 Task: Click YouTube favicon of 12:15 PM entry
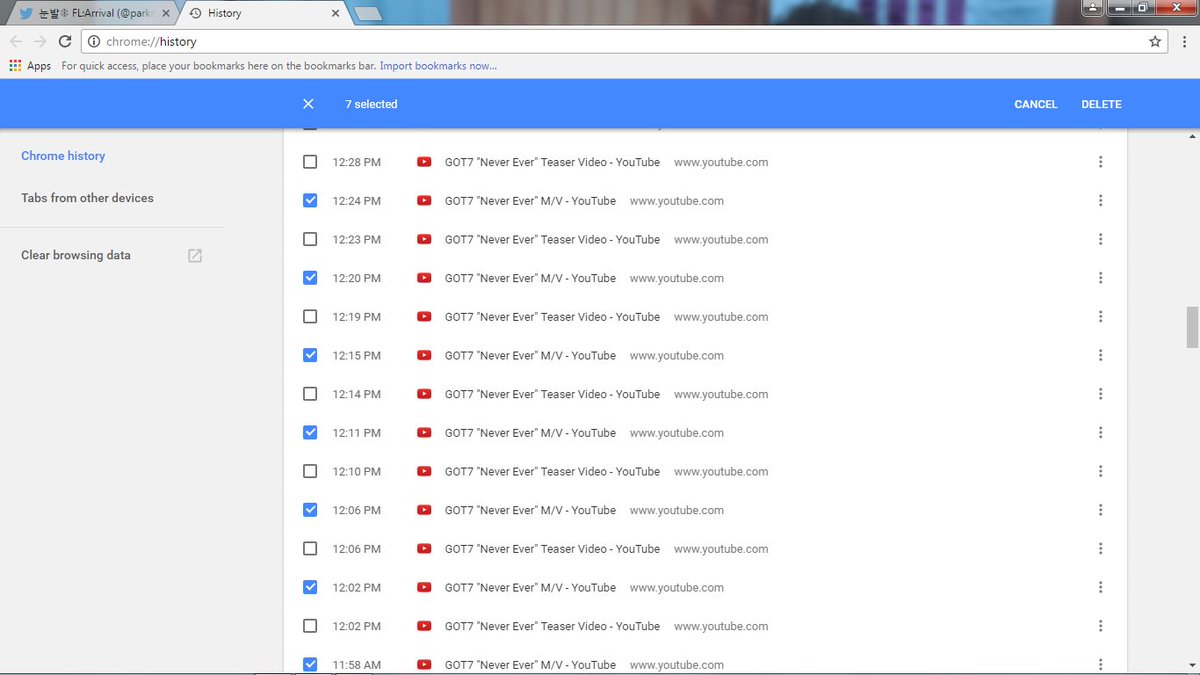424,356
